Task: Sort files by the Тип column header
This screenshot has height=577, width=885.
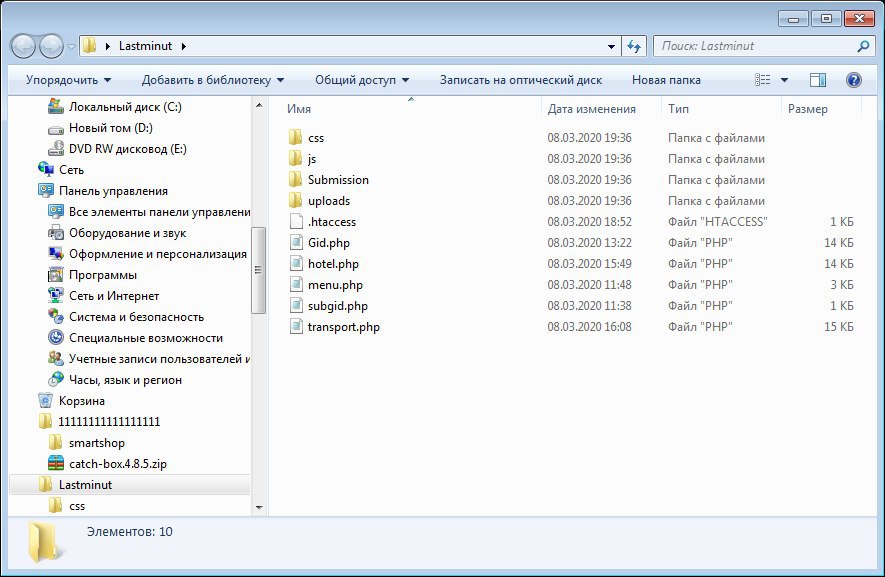Action: 678,109
